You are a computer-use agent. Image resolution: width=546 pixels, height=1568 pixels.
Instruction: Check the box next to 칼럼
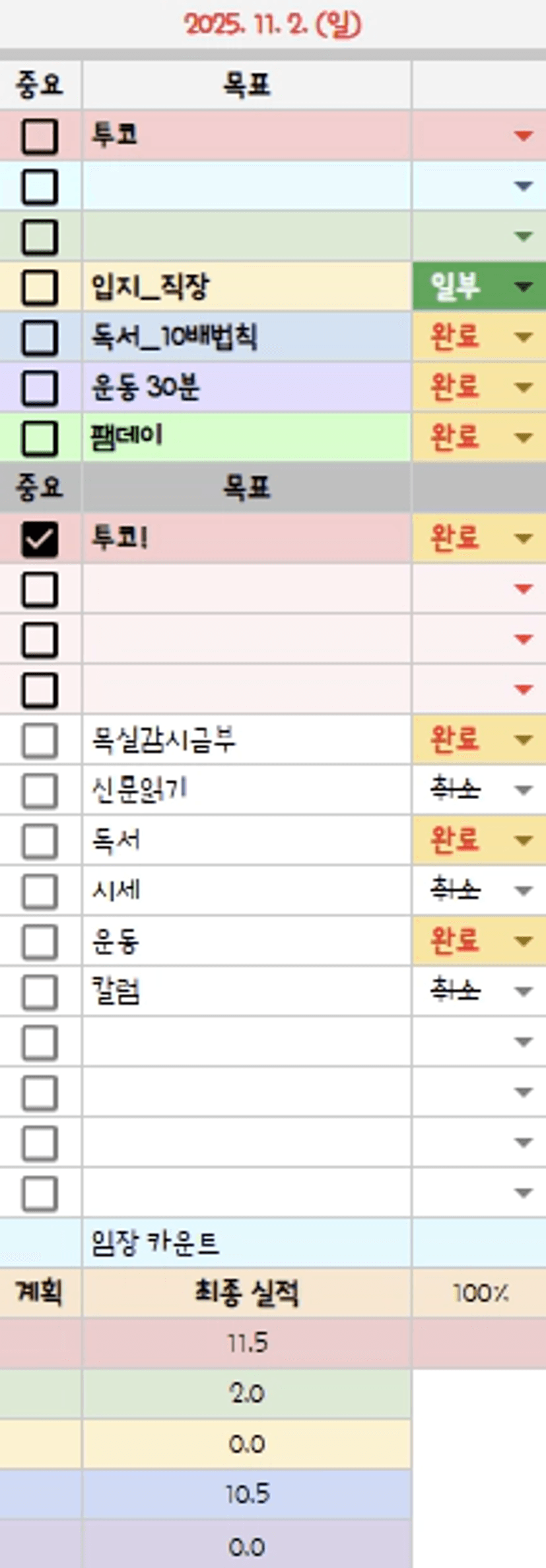[40, 992]
